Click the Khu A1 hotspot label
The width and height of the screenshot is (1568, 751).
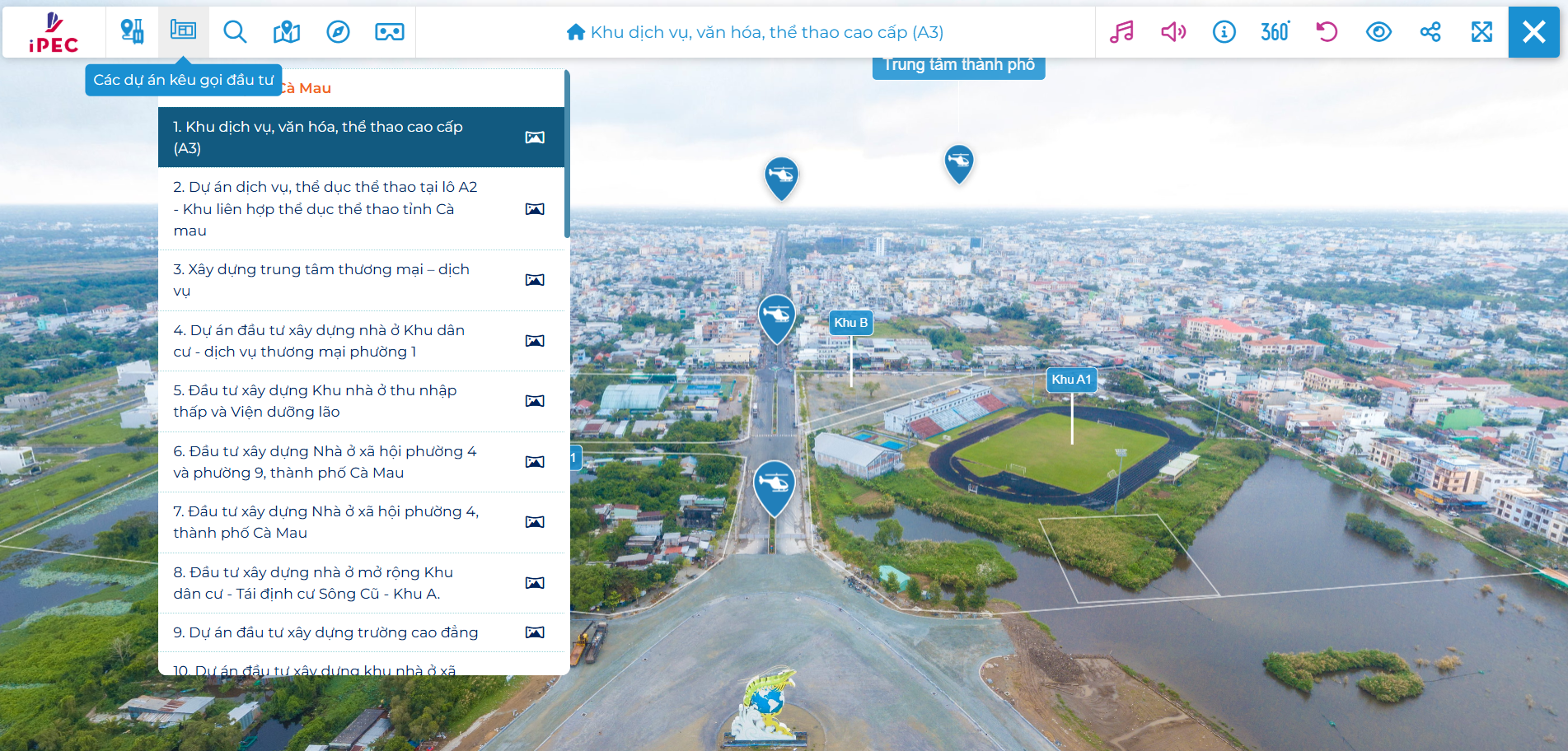coord(1070,380)
